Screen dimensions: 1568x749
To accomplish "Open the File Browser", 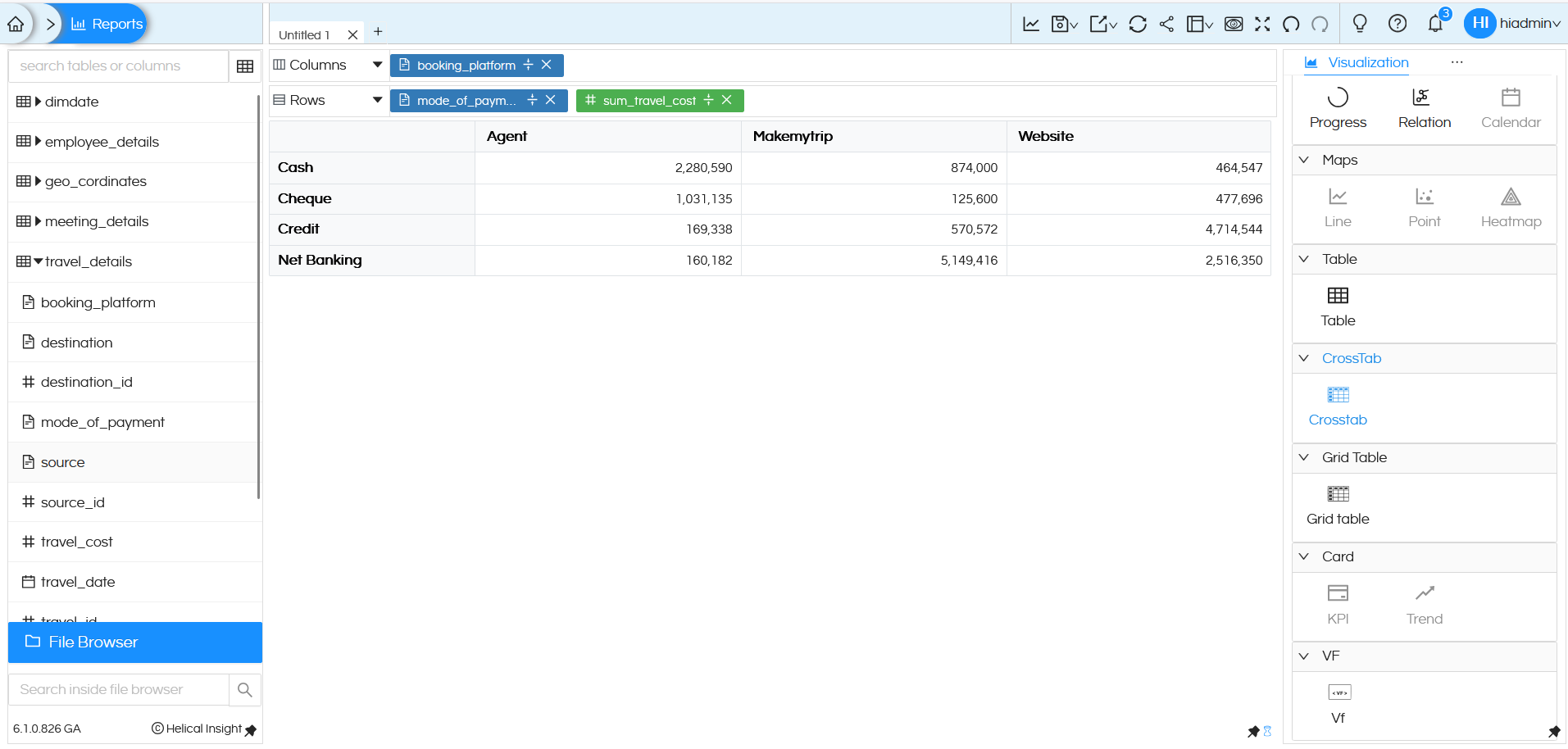I will pyautogui.click(x=90, y=642).
